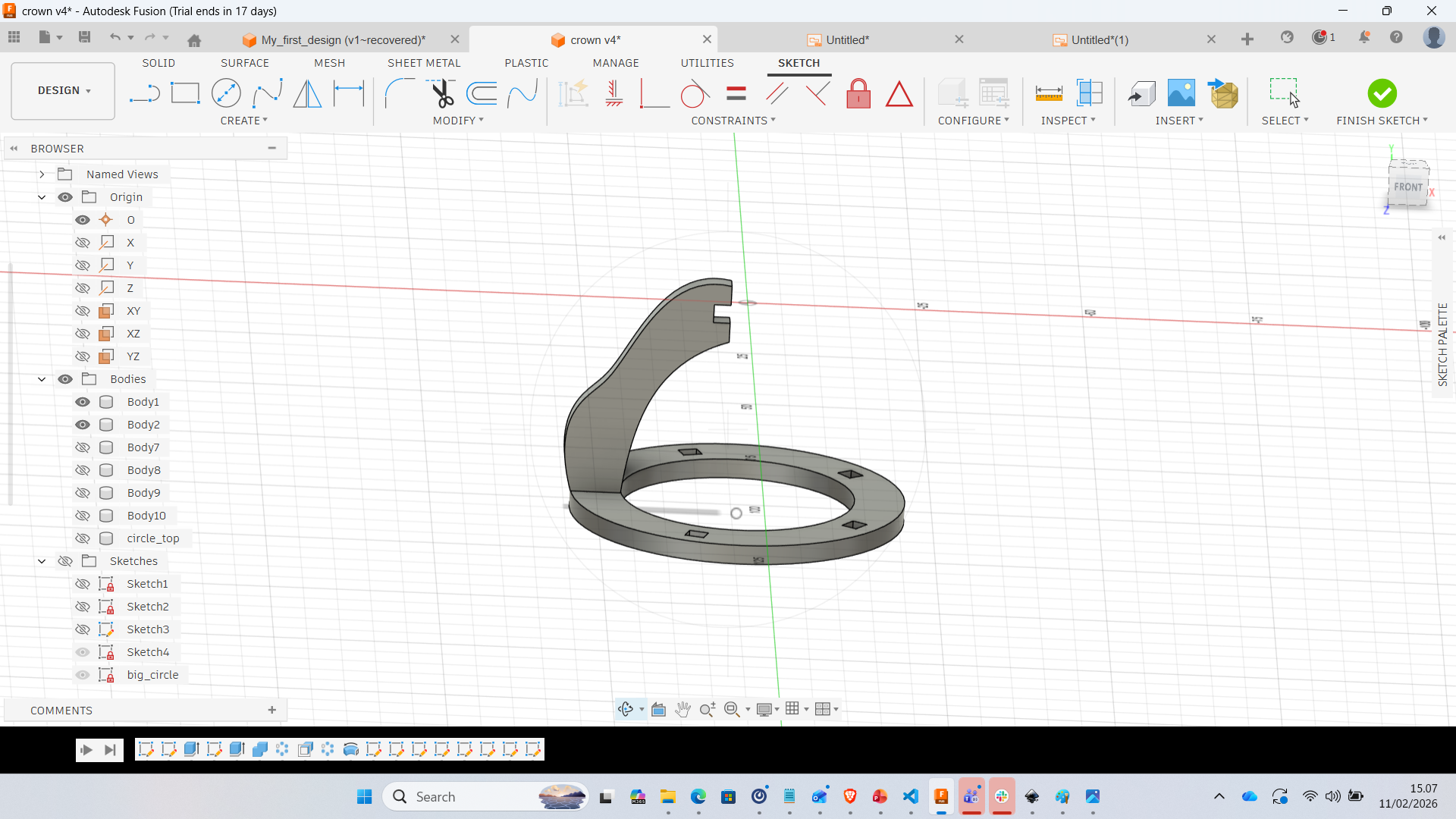Toggle visibility of the XY plane
1456x819 pixels.
click(x=83, y=311)
